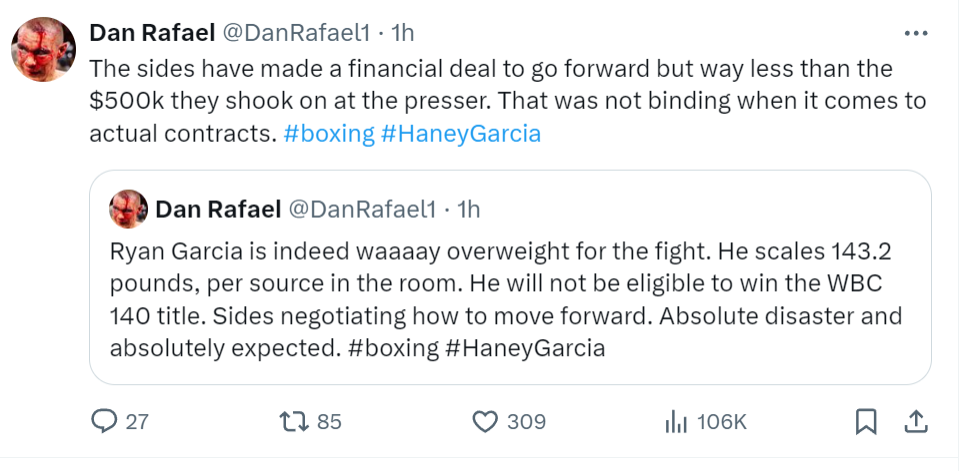Open the blue #HaneyGarcia hashtag
Viewport: 971px width, 471px height.
pos(461,133)
